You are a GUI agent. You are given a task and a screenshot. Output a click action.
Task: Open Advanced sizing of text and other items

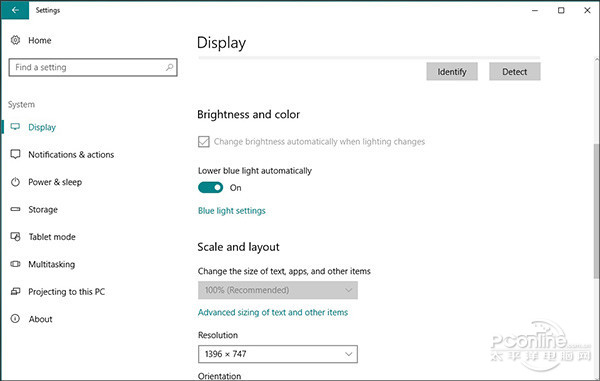click(x=273, y=313)
